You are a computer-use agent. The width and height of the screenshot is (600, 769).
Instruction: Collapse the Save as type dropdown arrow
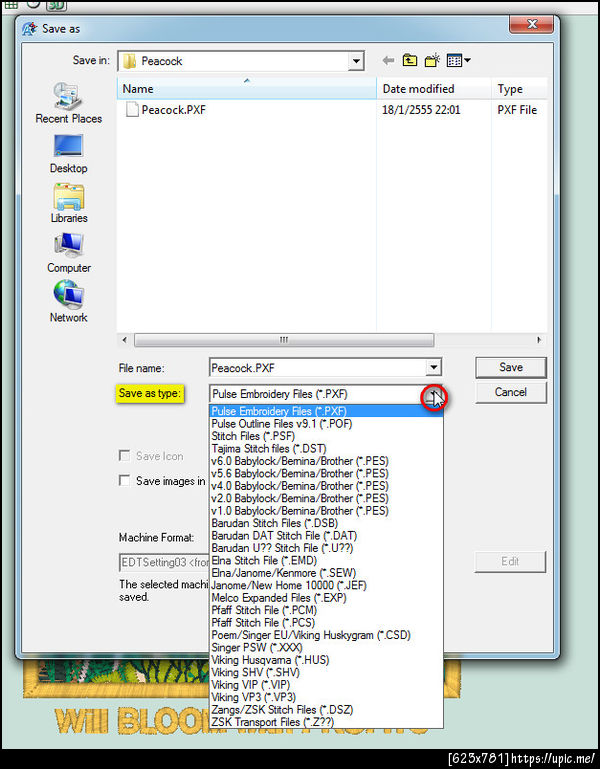(434, 395)
